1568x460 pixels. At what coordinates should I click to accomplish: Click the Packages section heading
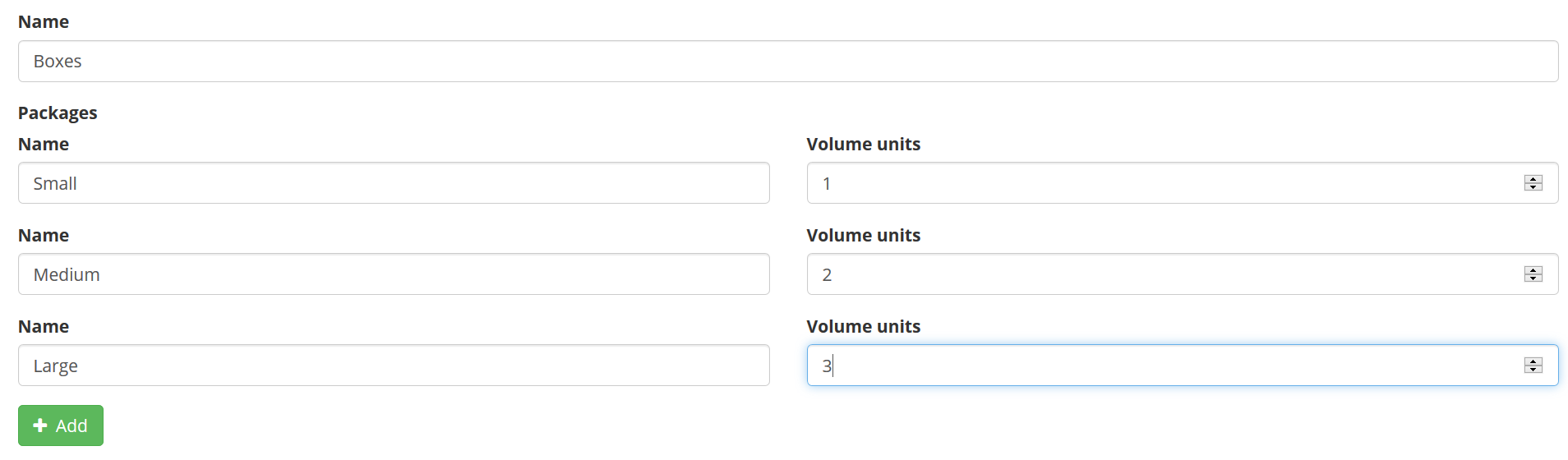[58, 113]
